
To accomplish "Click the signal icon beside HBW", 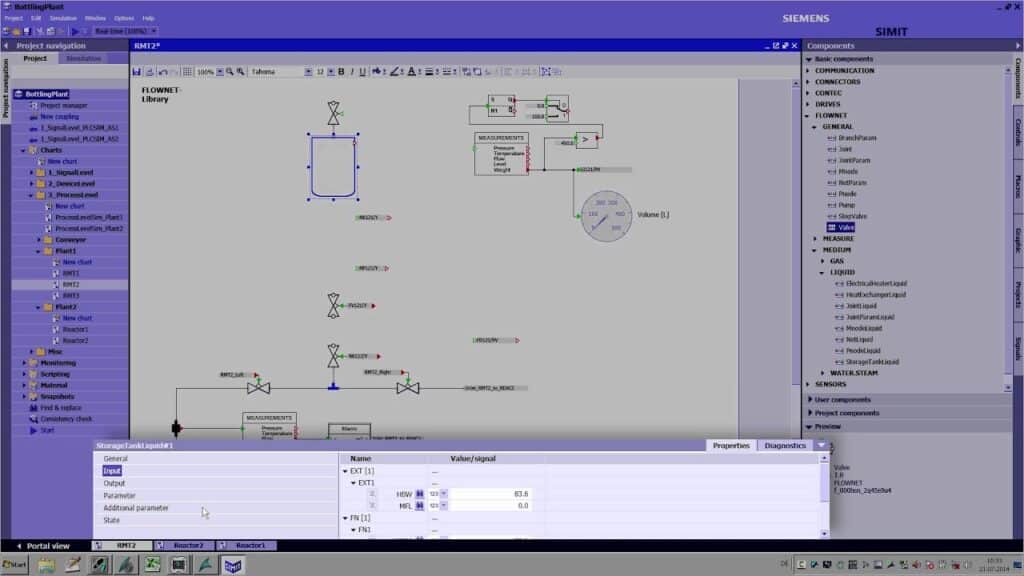I will [419, 494].
